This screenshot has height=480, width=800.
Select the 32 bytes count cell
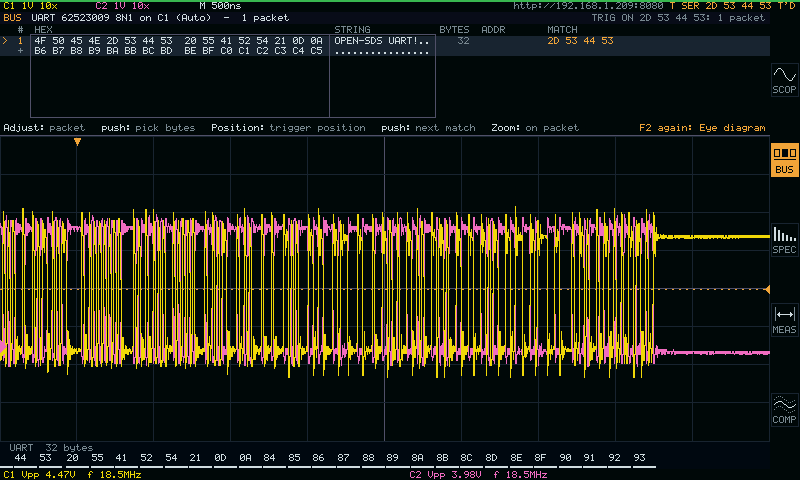(463, 40)
